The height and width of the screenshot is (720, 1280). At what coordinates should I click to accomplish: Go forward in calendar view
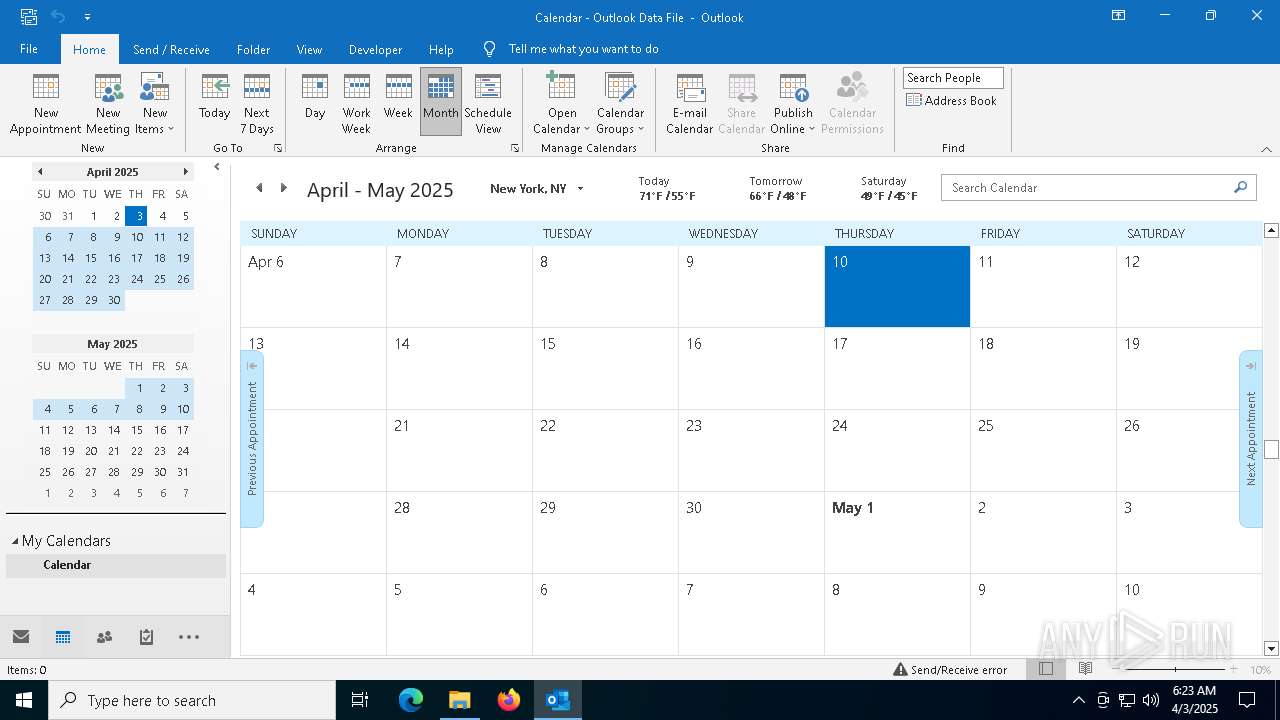(x=284, y=188)
